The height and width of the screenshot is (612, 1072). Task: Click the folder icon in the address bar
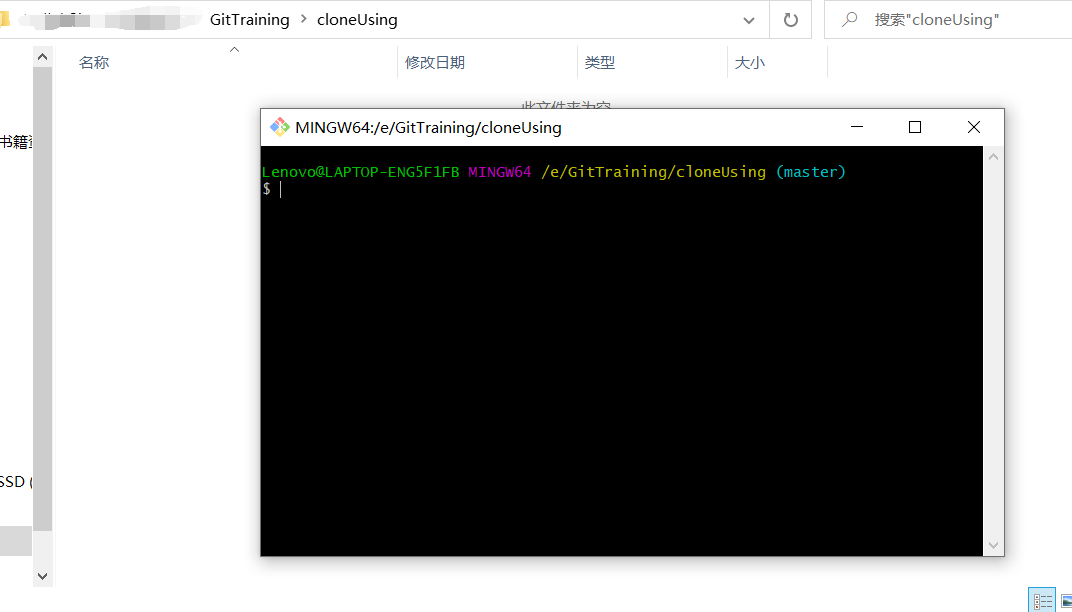pos(5,20)
